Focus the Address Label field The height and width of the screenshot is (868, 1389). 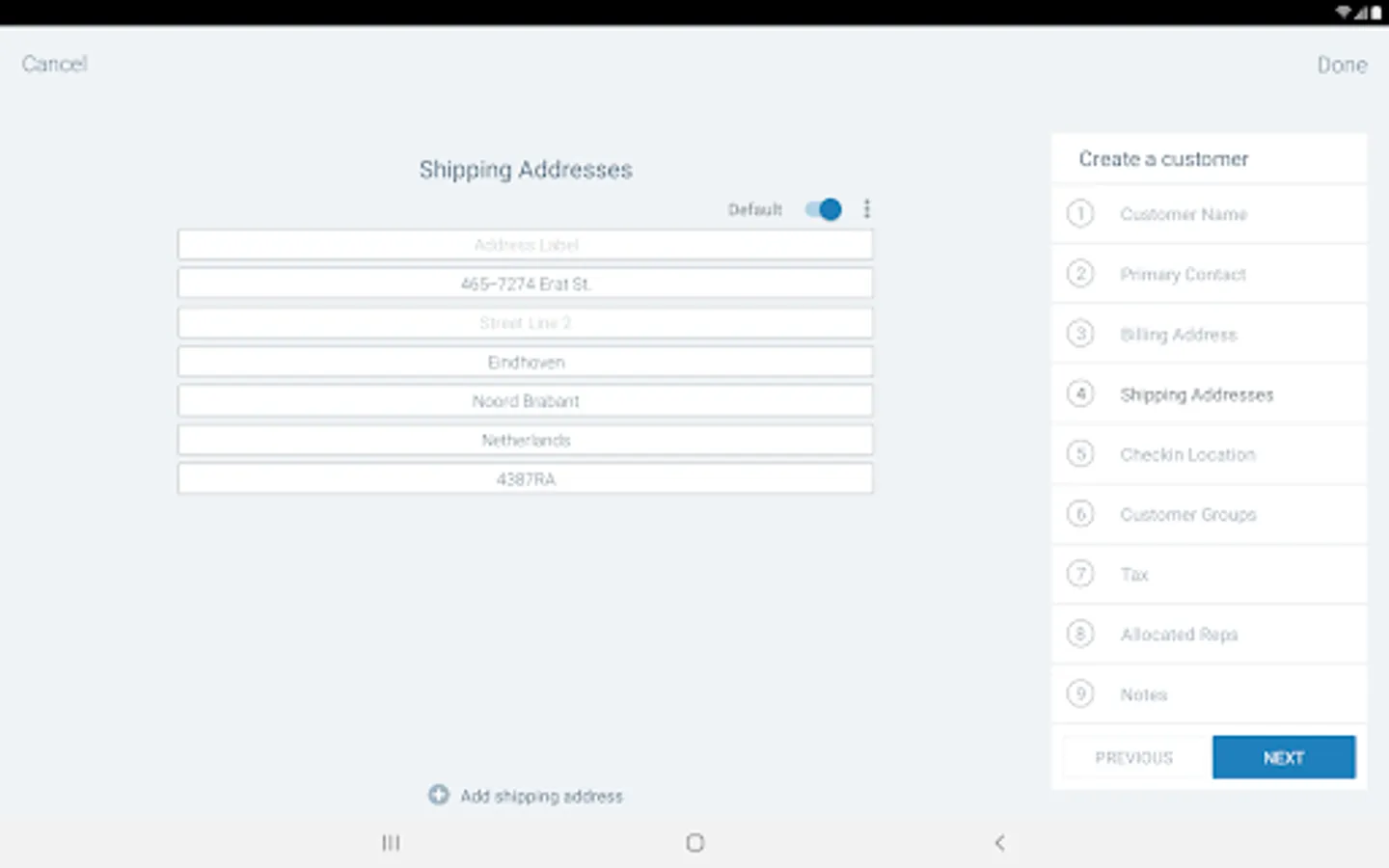[526, 244]
